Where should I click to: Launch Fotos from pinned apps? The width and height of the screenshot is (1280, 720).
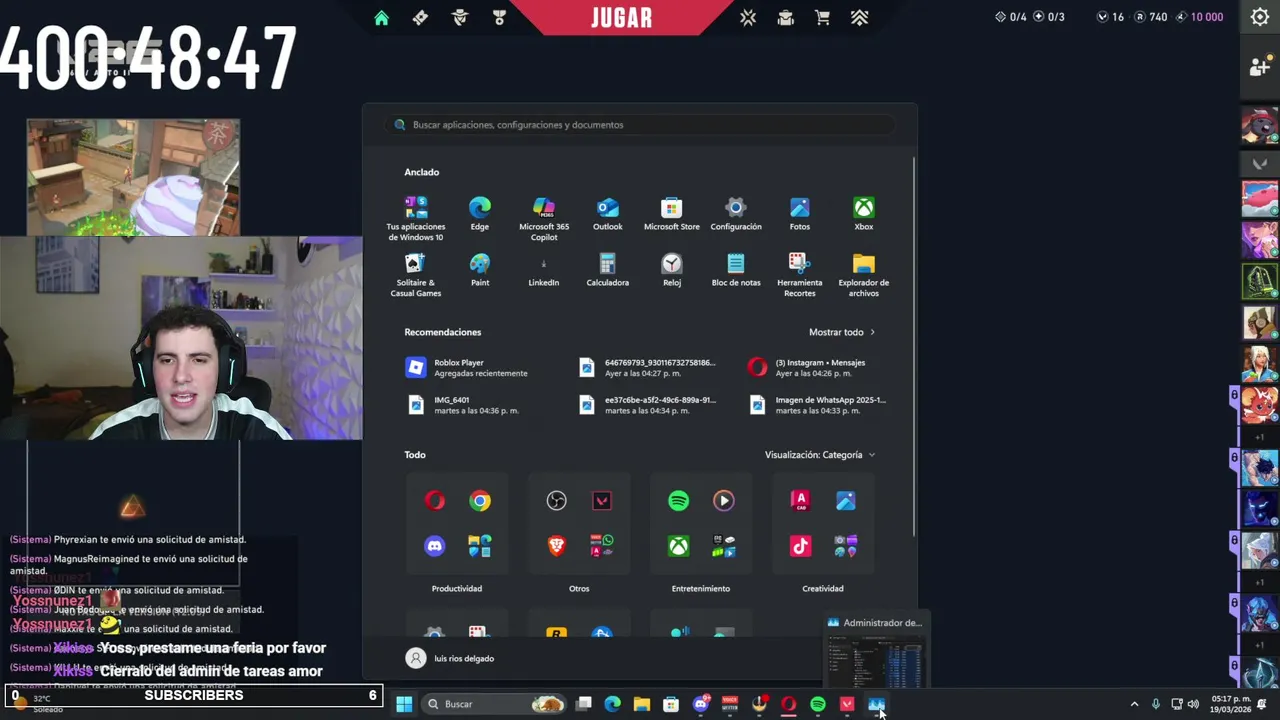pos(800,213)
